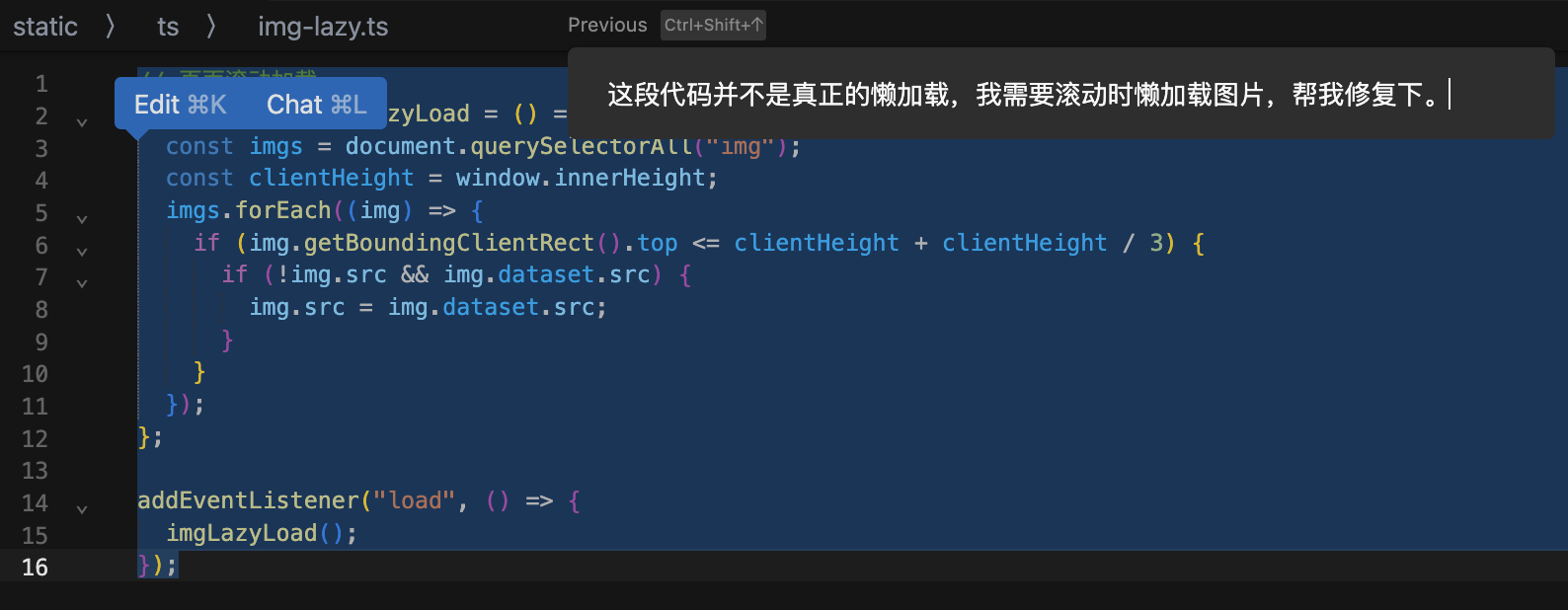
Task: Click the Edit ⌘K button
Action: (x=181, y=105)
